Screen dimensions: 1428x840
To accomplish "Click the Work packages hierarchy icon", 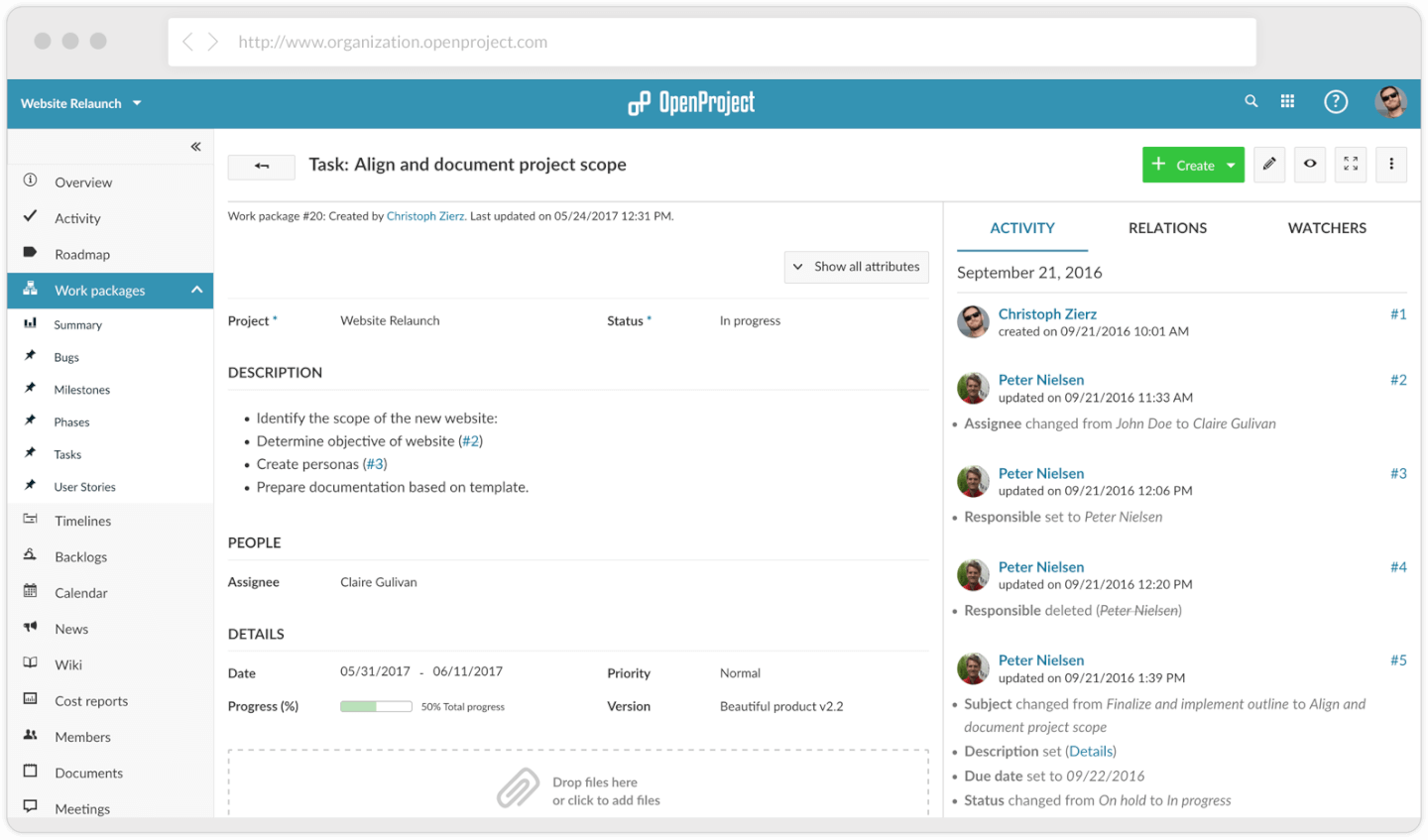I will [x=31, y=289].
